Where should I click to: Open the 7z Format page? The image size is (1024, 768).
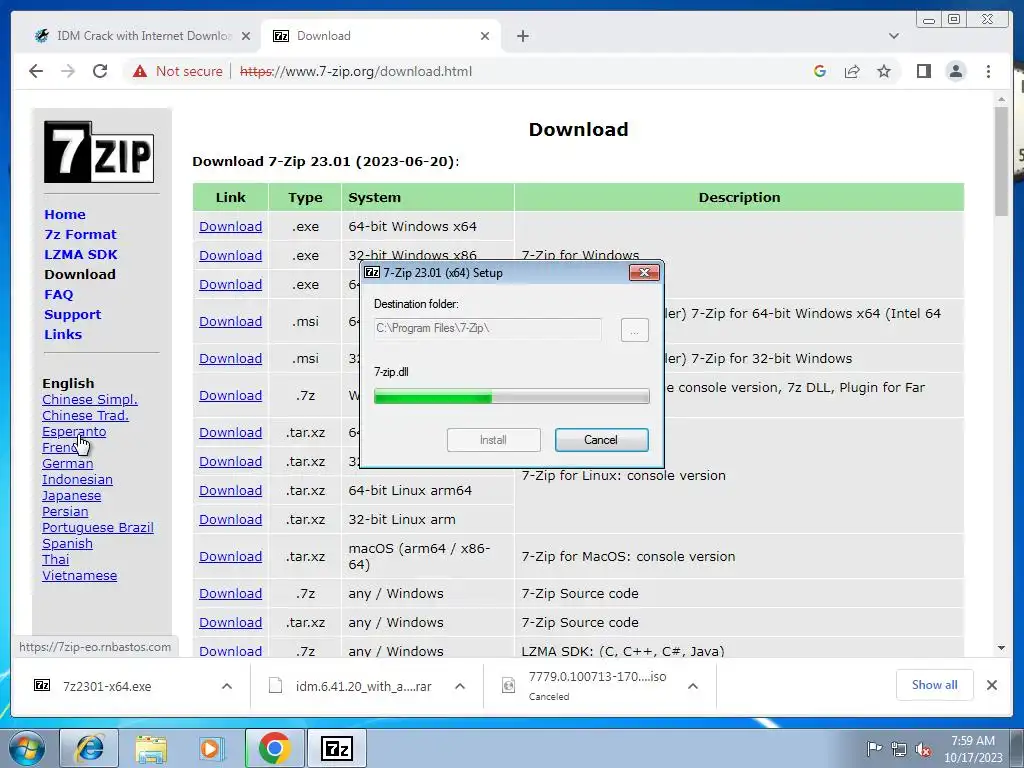80,234
